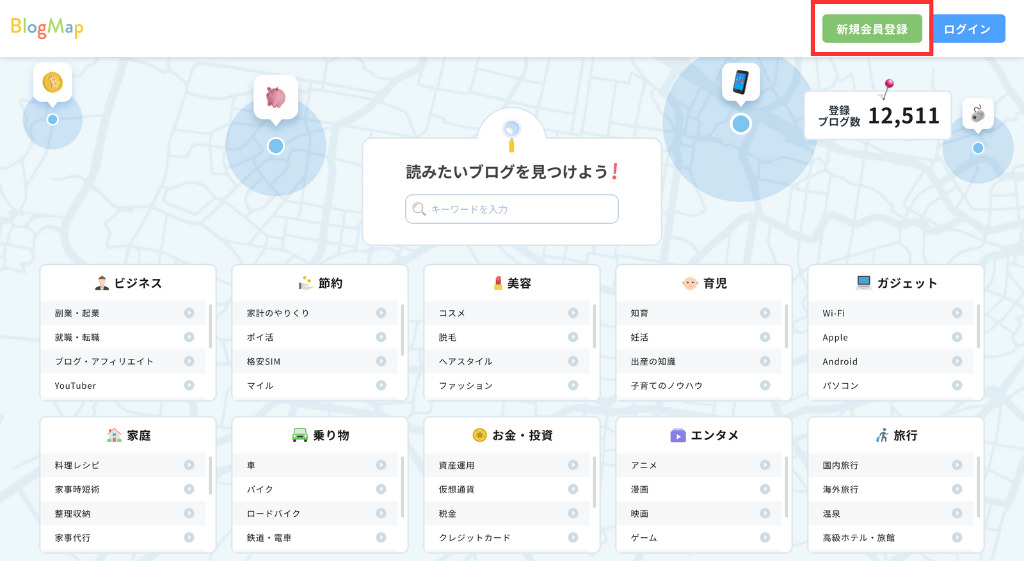
Task: Open the 家庭 category heading
Action: pos(128,435)
